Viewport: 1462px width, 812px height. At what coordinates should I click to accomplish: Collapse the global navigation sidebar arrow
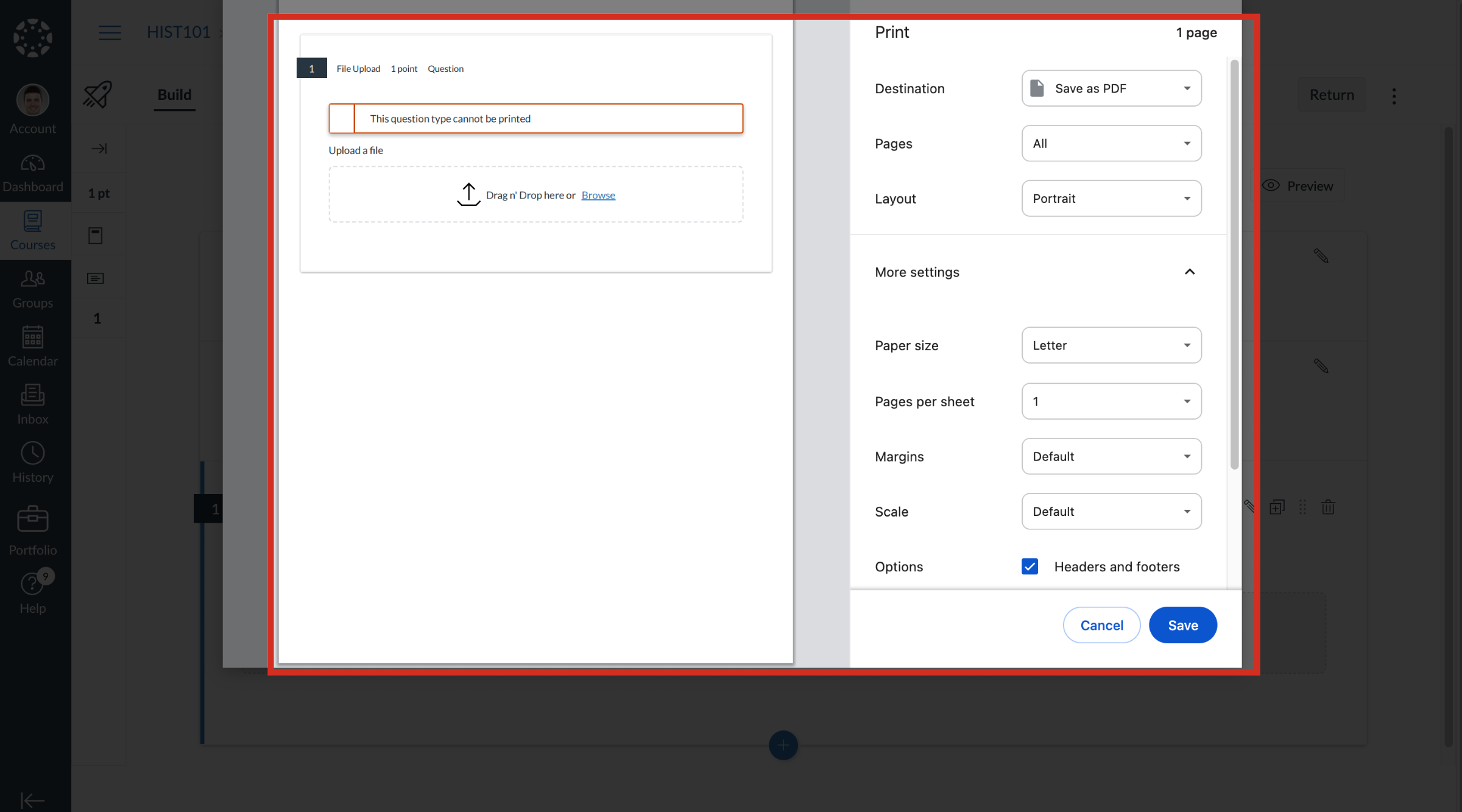(x=33, y=799)
